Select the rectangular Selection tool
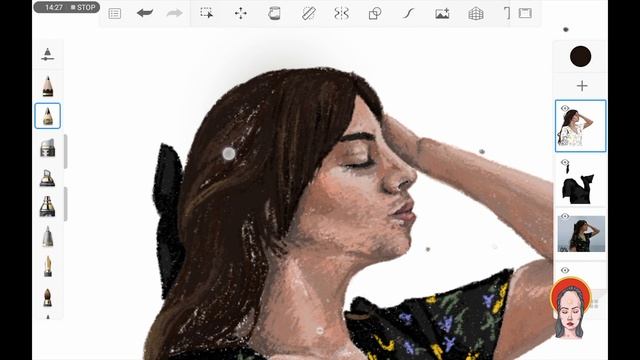The height and width of the screenshot is (360, 640). (x=207, y=13)
